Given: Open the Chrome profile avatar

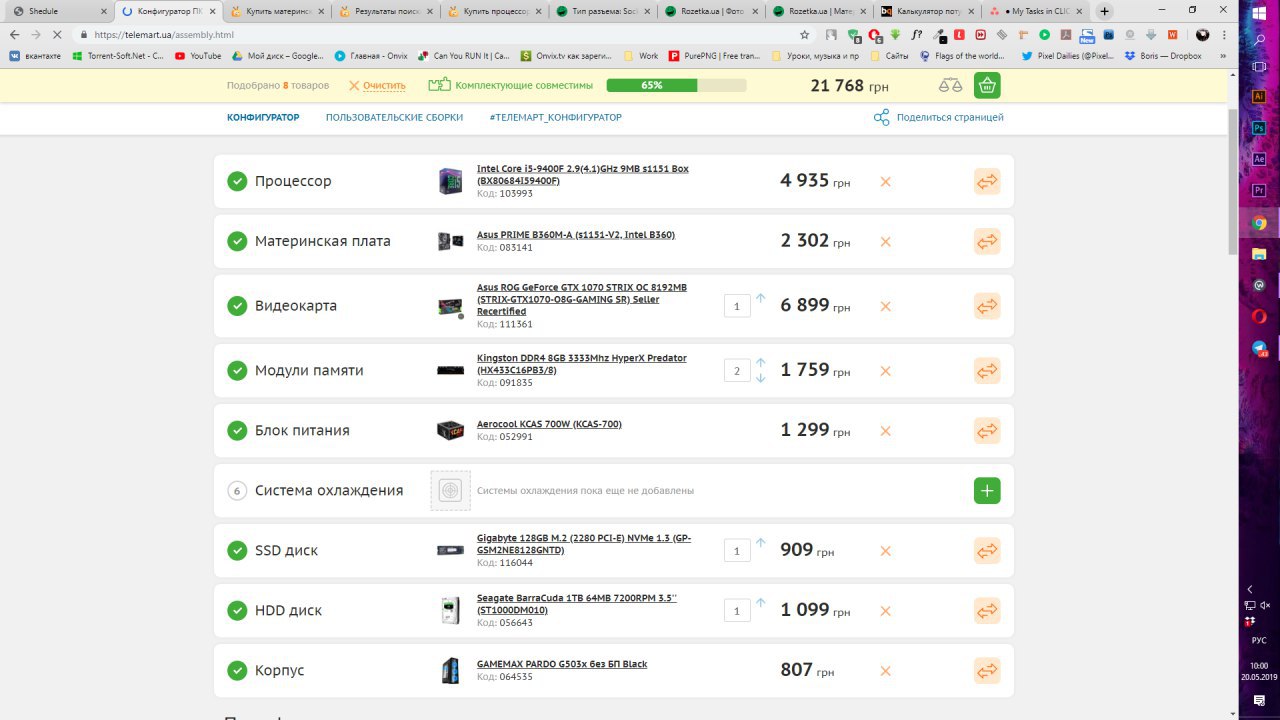Looking at the screenshot, I should [1202, 34].
